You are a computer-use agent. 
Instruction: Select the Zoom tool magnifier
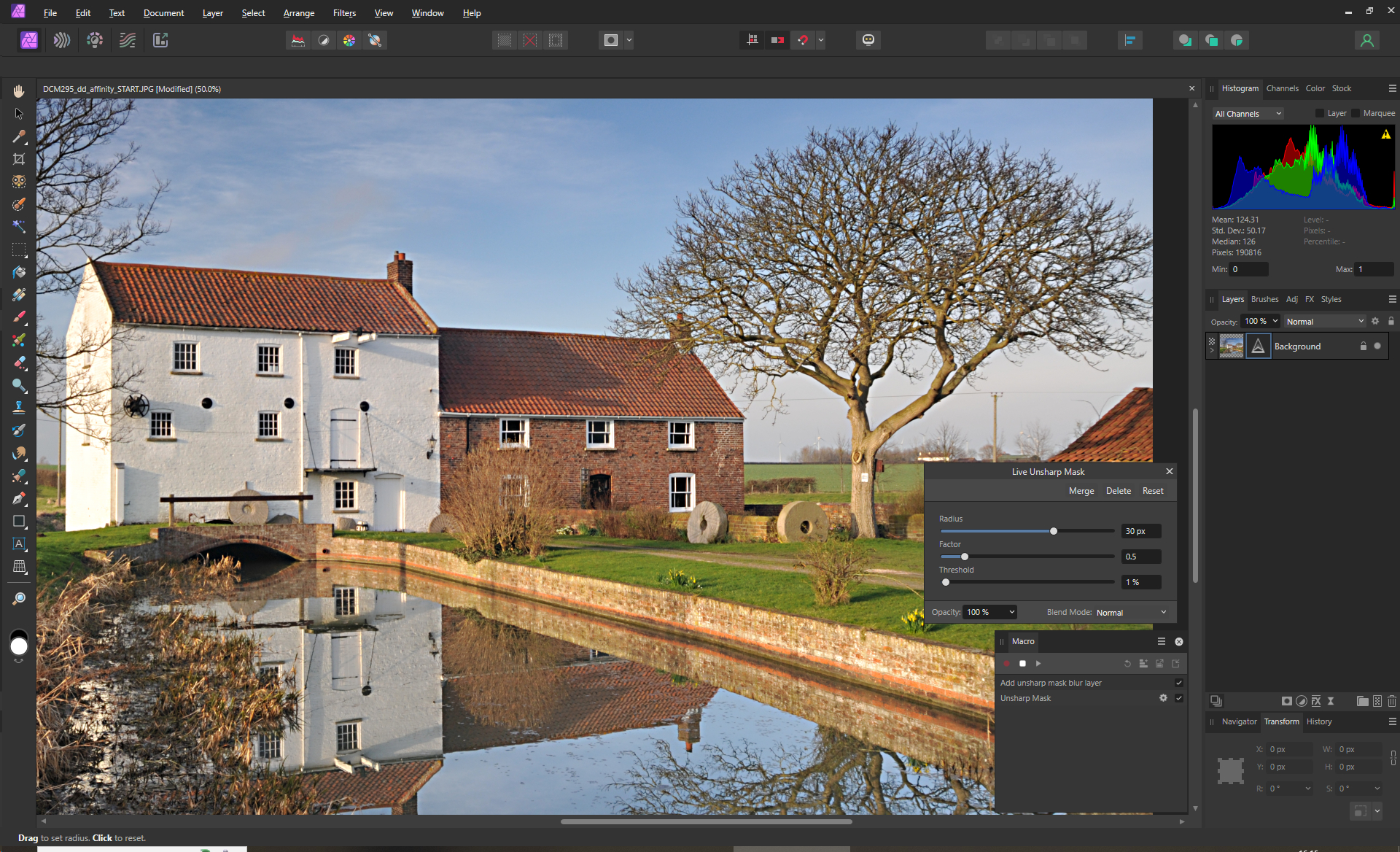click(19, 598)
